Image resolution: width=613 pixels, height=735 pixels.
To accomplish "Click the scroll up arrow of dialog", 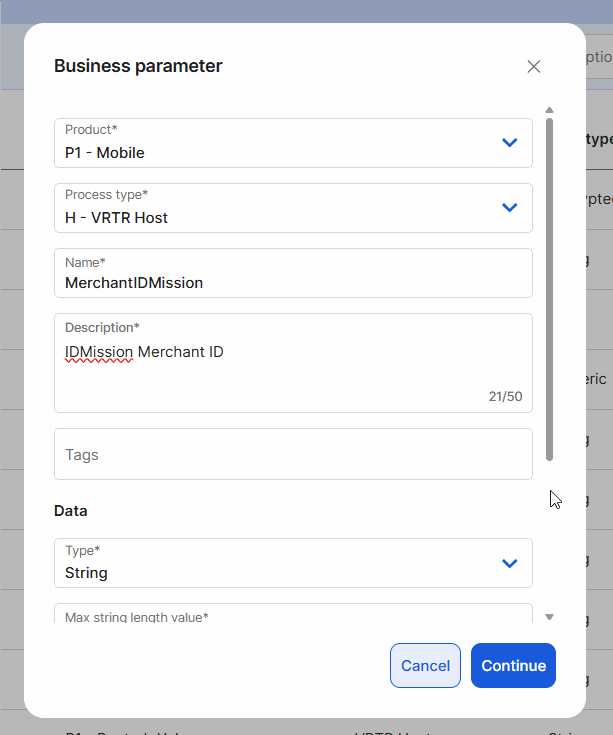I will click(549, 110).
